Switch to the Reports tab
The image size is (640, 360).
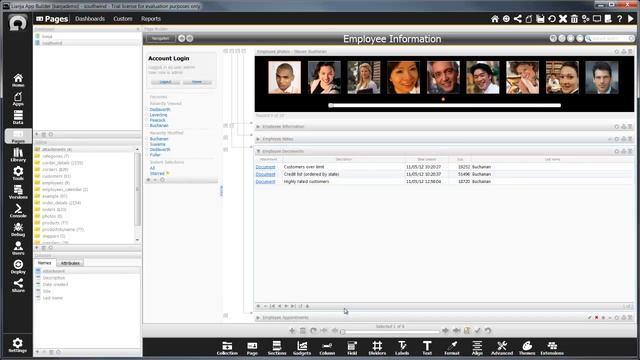[151, 19]
